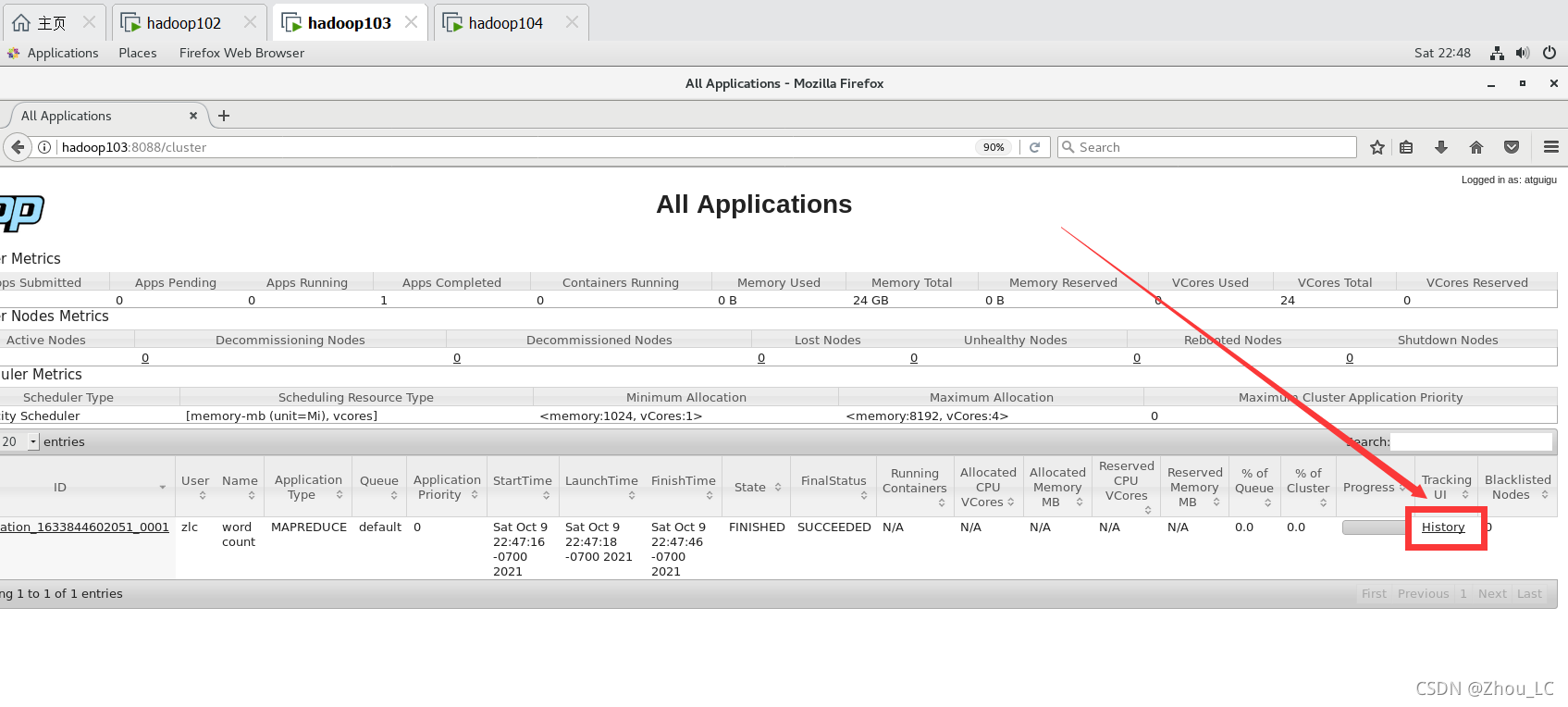
Task: Sort table by StartTime column
Action: click(523, 487)
